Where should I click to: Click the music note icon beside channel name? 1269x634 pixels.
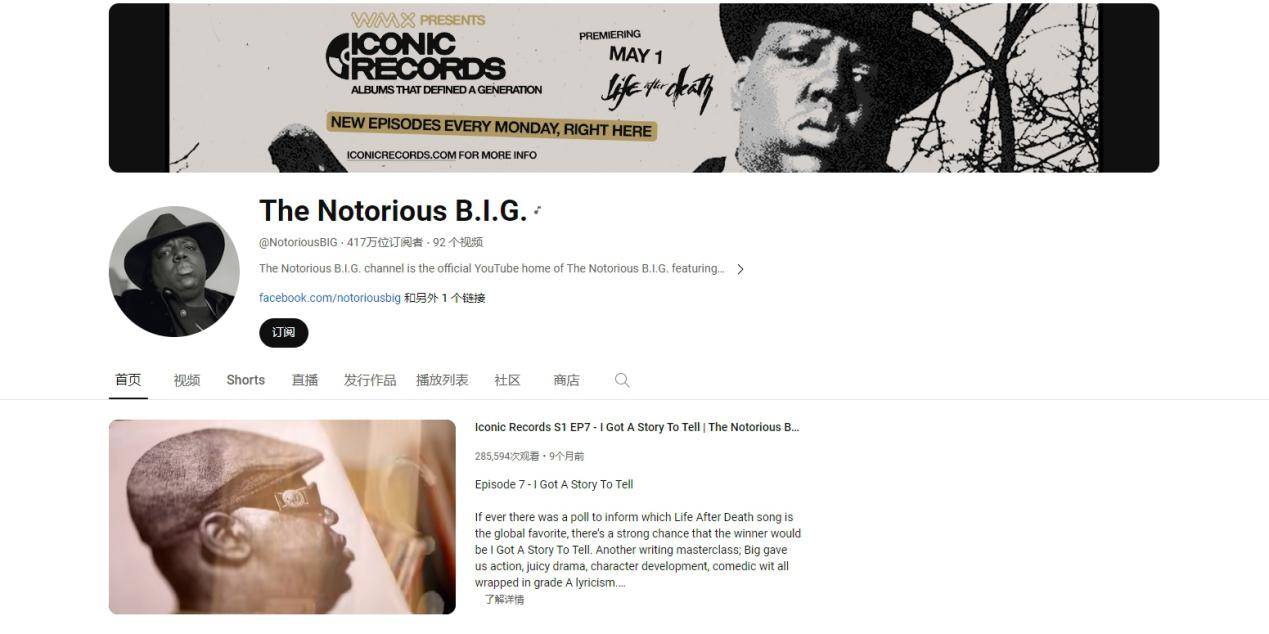pyautogui.click(x=537, y=210)
